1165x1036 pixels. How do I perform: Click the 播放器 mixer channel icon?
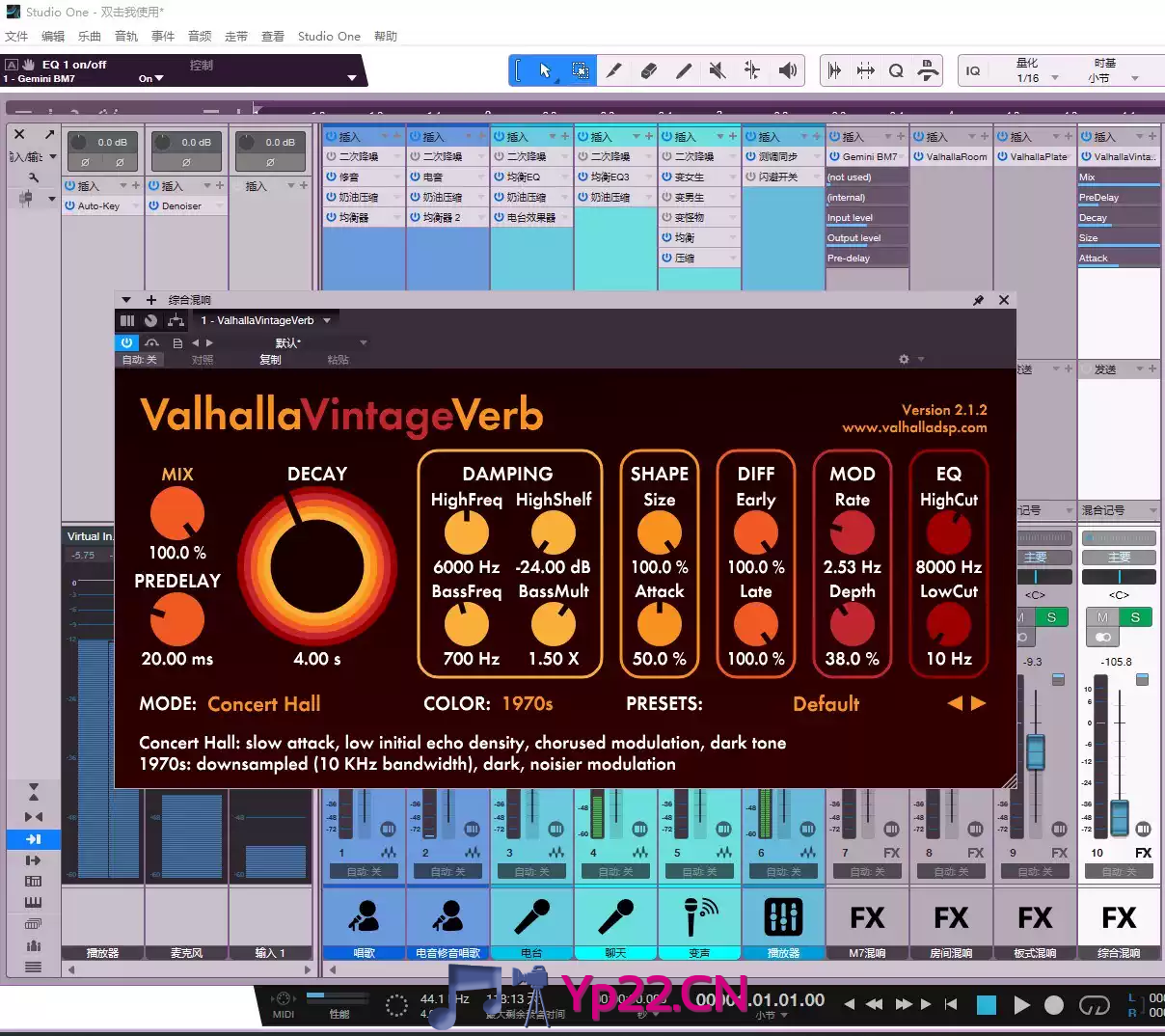coord(783,916)
